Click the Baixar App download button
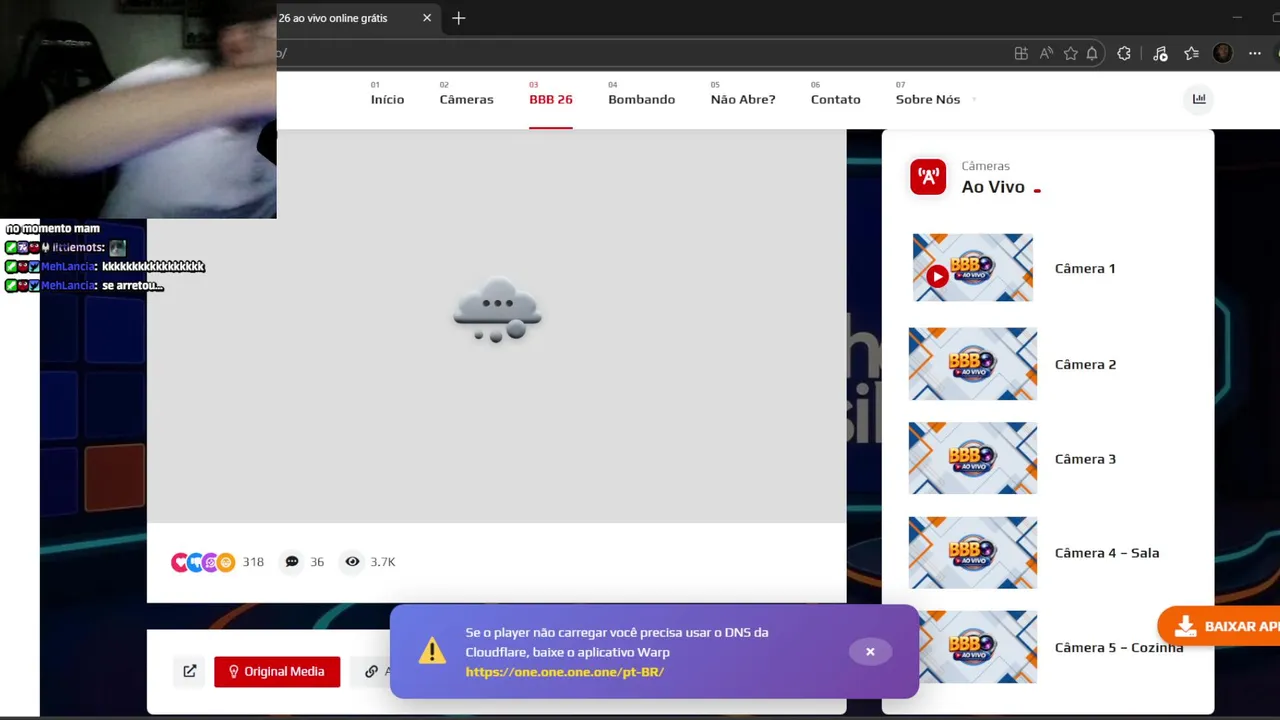Image resolution: width=1280 pixels, height=720 pixels. click(1219, 626)
